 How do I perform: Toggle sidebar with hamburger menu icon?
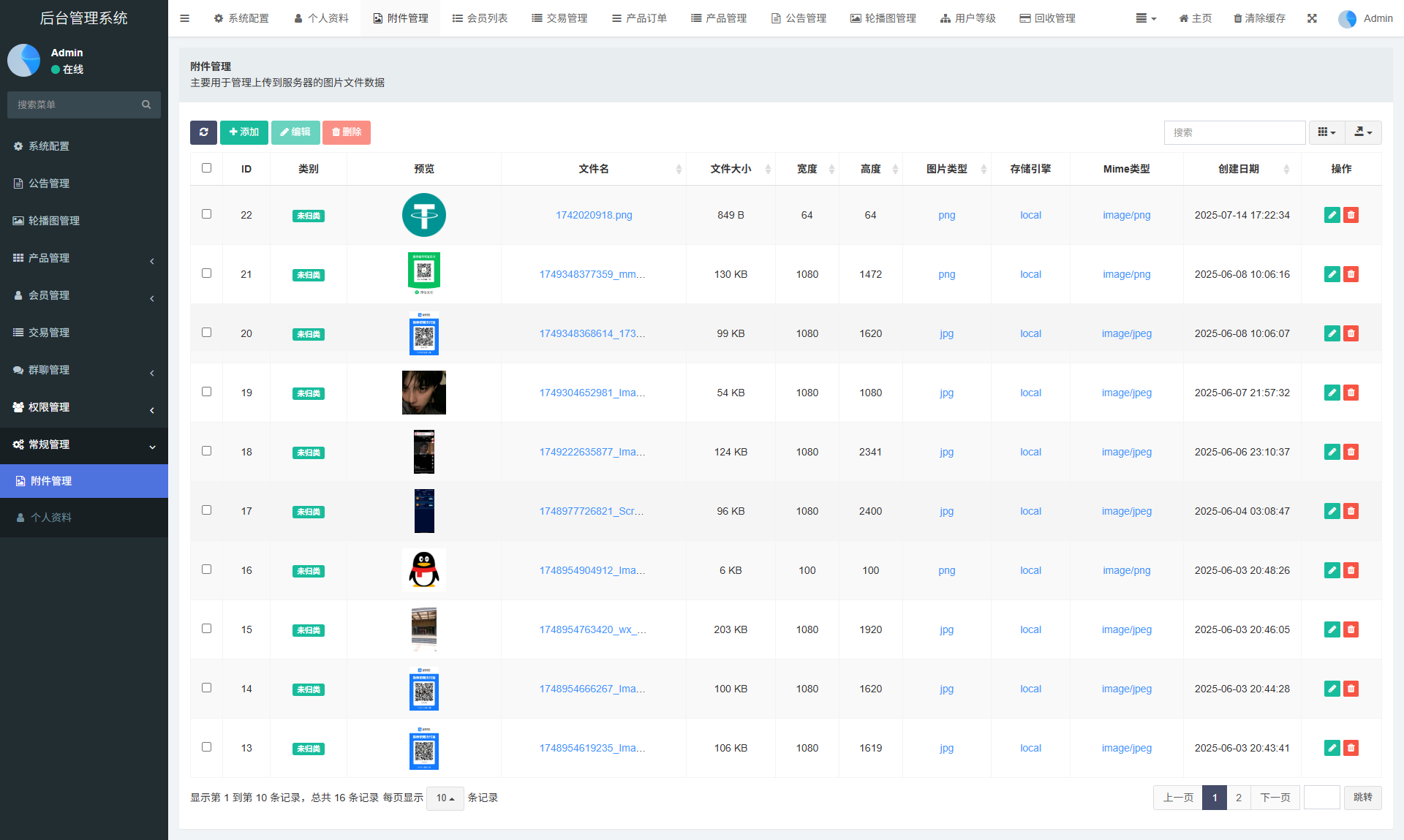184,18
